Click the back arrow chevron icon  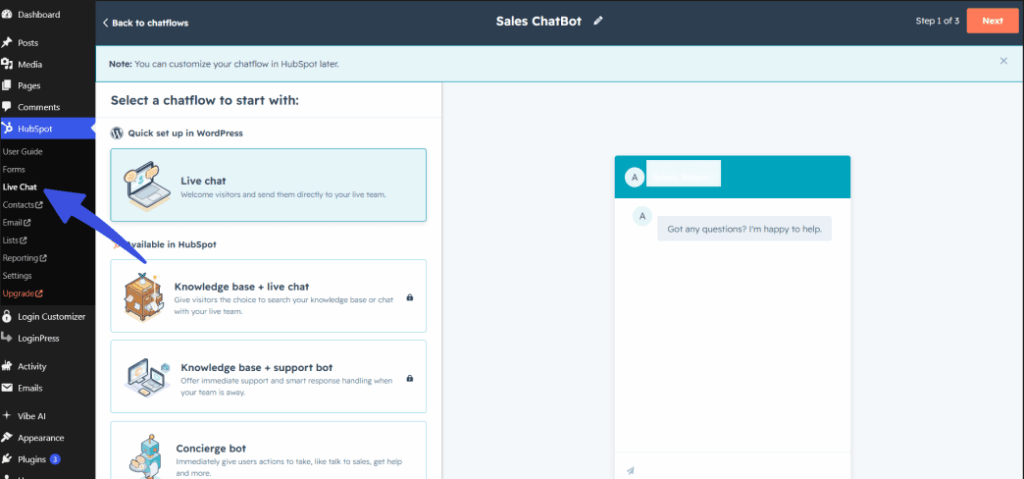105,23
